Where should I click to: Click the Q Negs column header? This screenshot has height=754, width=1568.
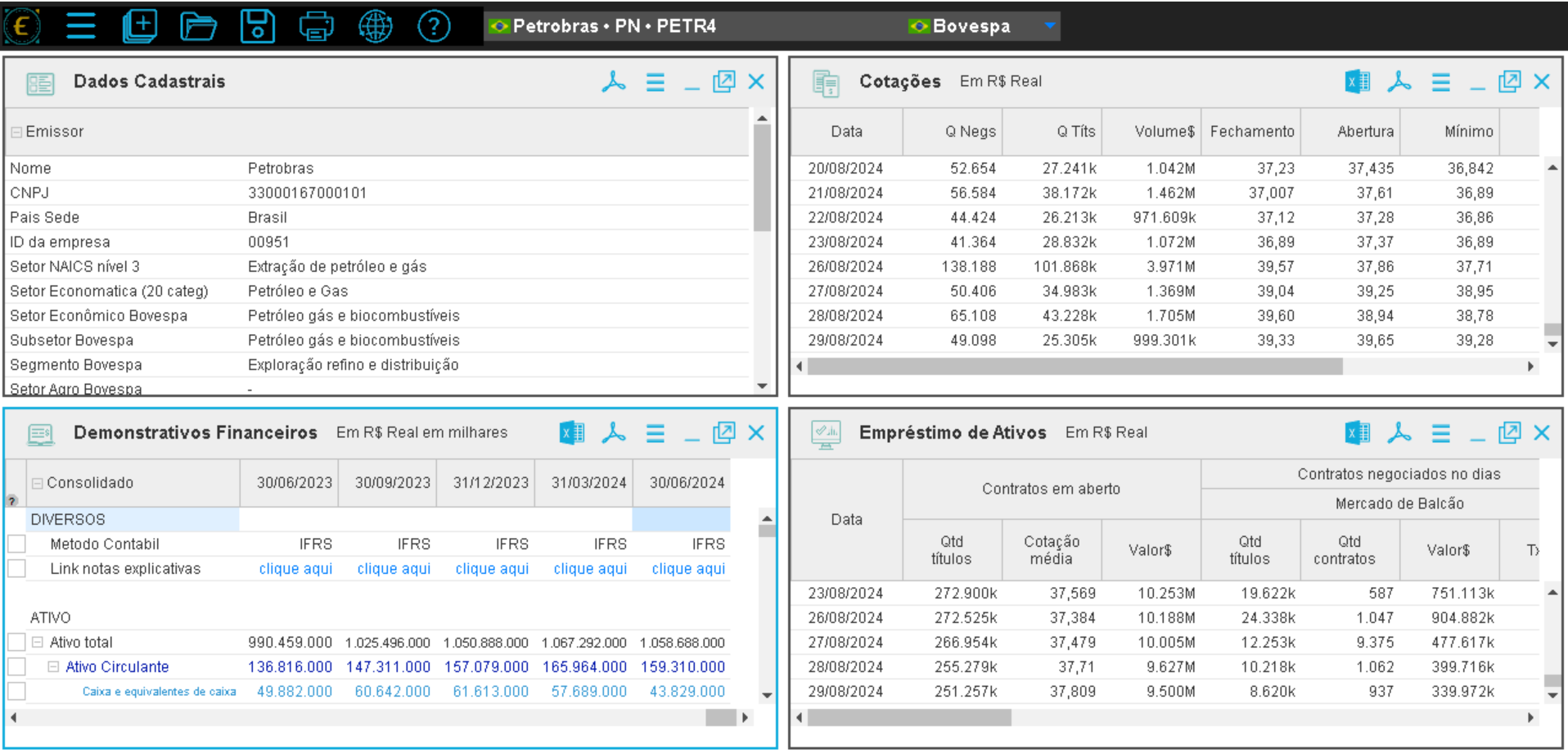pos(953,131)
